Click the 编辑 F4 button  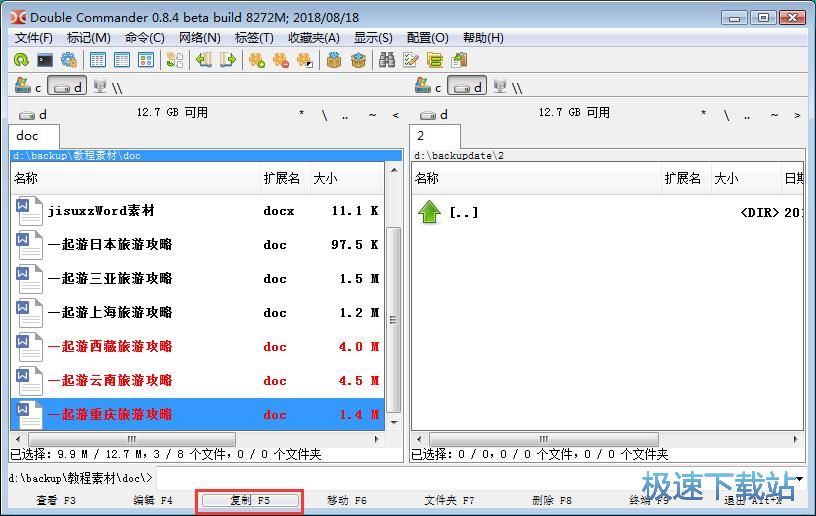point(152,500)
